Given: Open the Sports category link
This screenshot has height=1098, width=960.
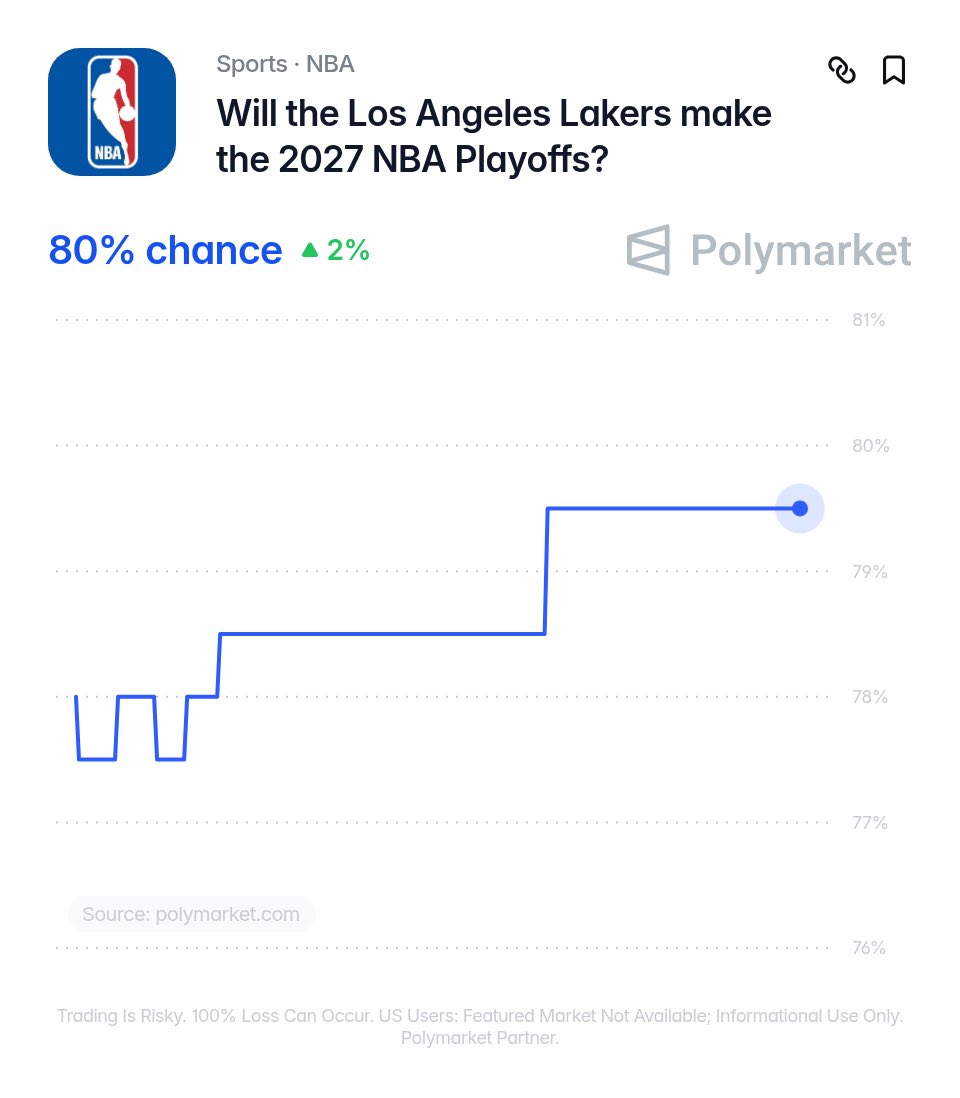Looking at the screenshot, I should (x=252, y=64).
